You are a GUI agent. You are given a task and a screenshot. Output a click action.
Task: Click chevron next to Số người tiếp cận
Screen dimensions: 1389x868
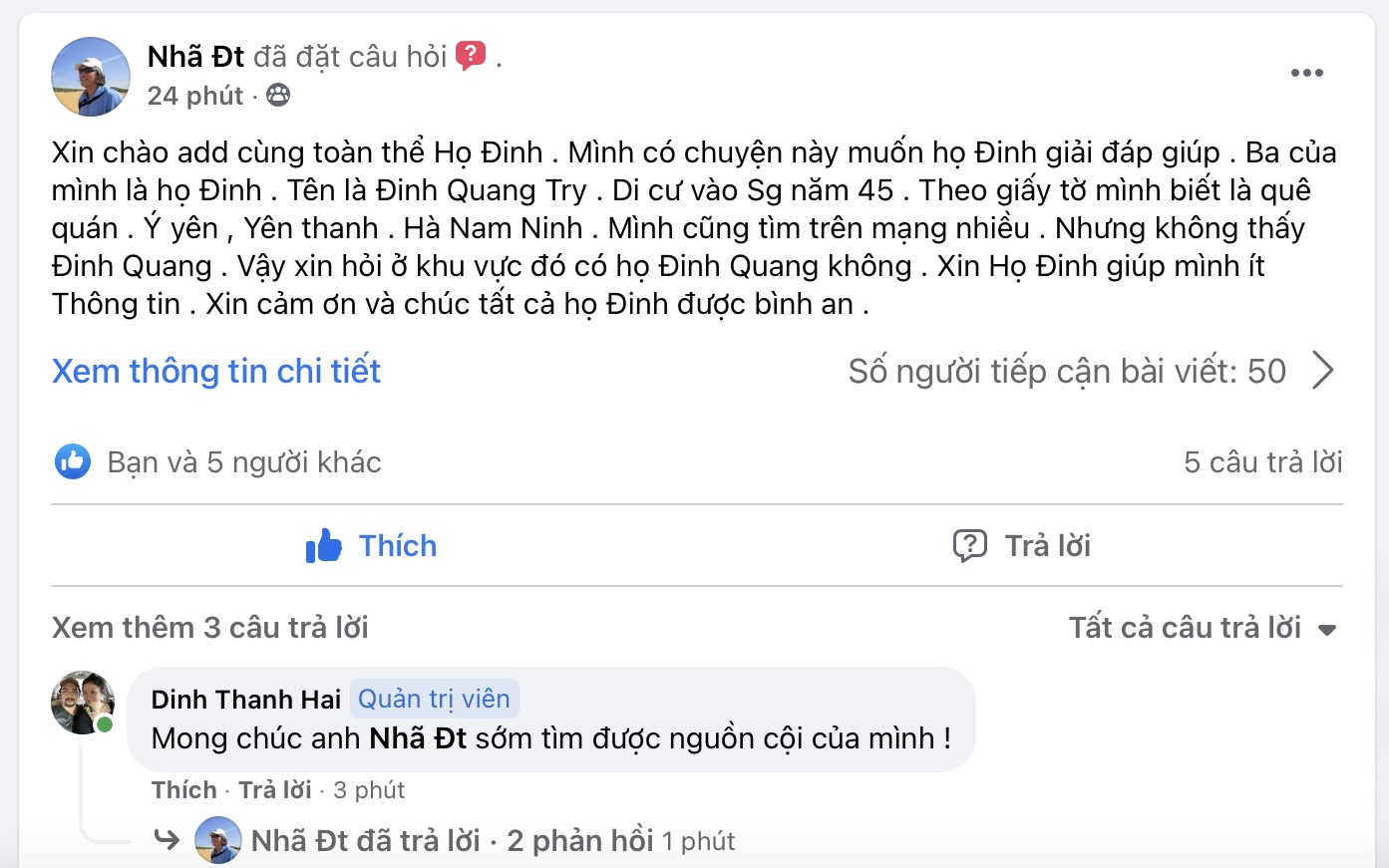pyautogui.click(x=1323, y=371)
